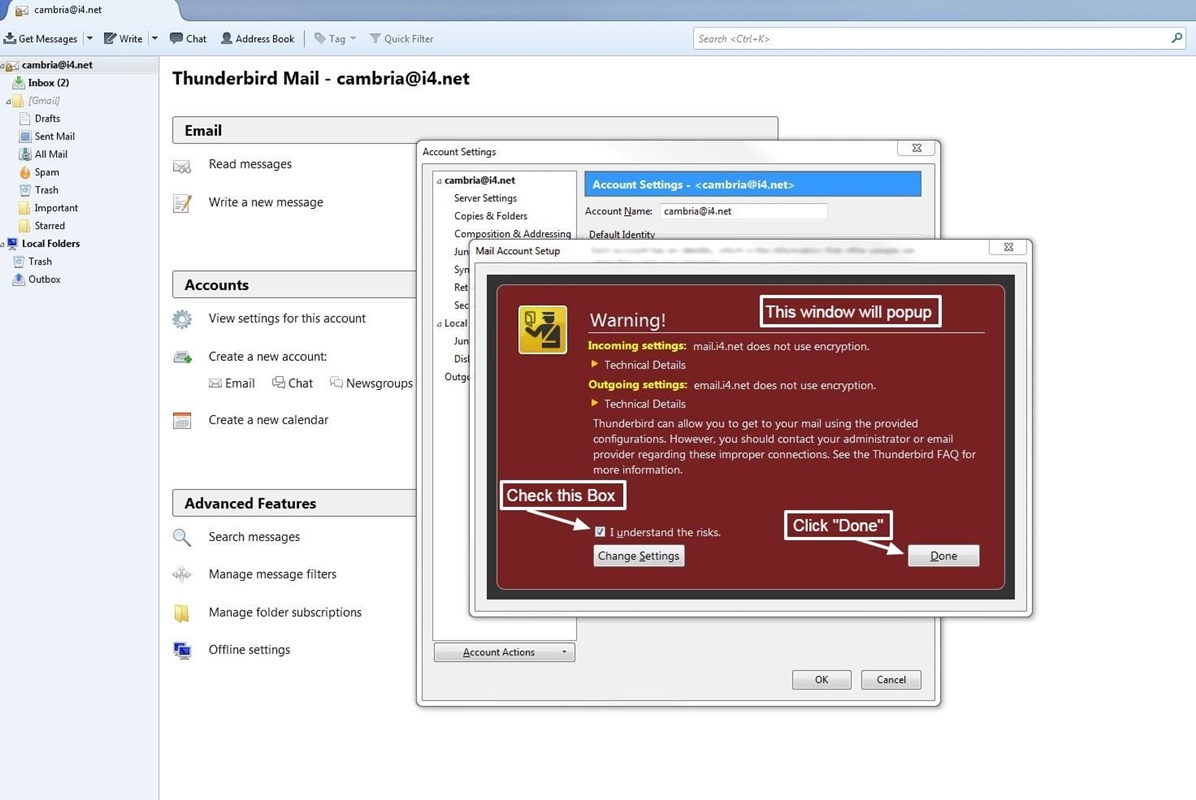Click the Starred folder icon
The width and height of the screenshot is (1196, 800).
(25, 226)
